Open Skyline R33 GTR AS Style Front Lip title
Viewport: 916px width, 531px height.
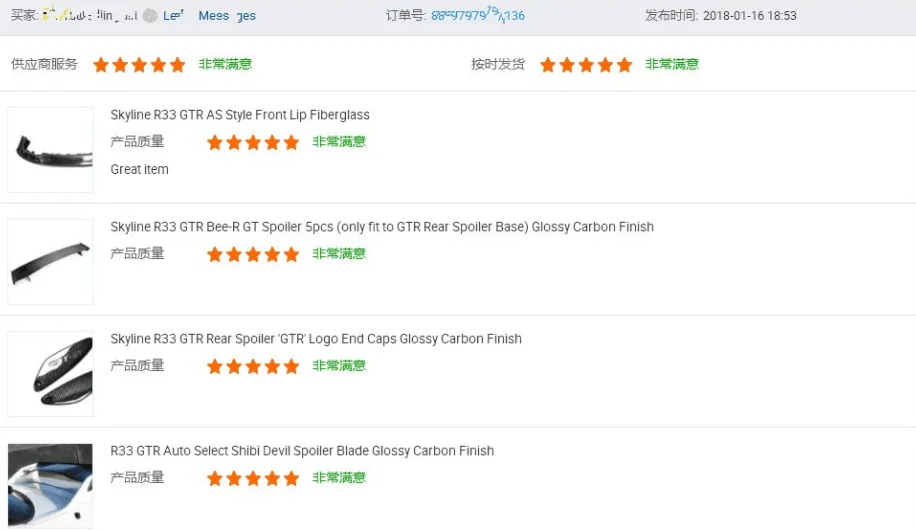tap(240, 115)
